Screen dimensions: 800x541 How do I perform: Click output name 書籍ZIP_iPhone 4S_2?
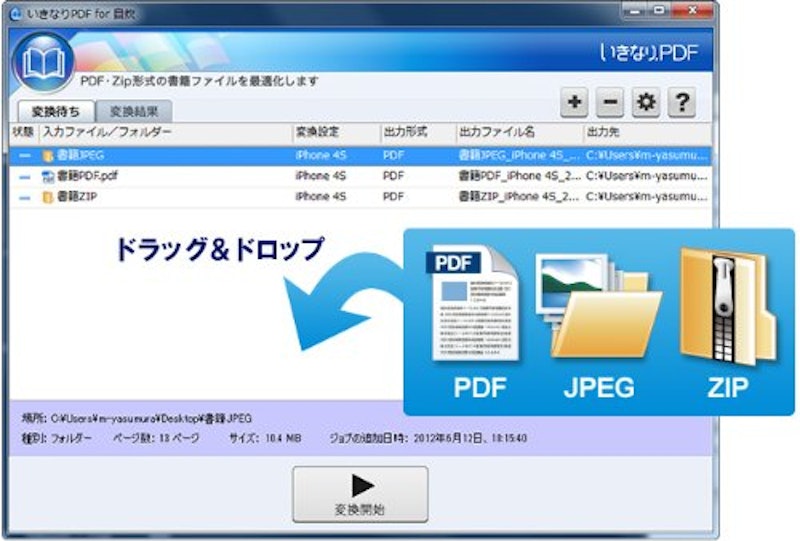[x=519, y=196]
